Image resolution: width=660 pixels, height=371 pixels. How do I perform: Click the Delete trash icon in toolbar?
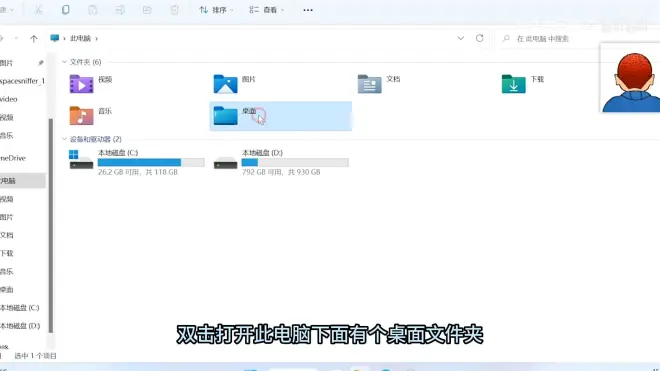click(x=174, y=10)
